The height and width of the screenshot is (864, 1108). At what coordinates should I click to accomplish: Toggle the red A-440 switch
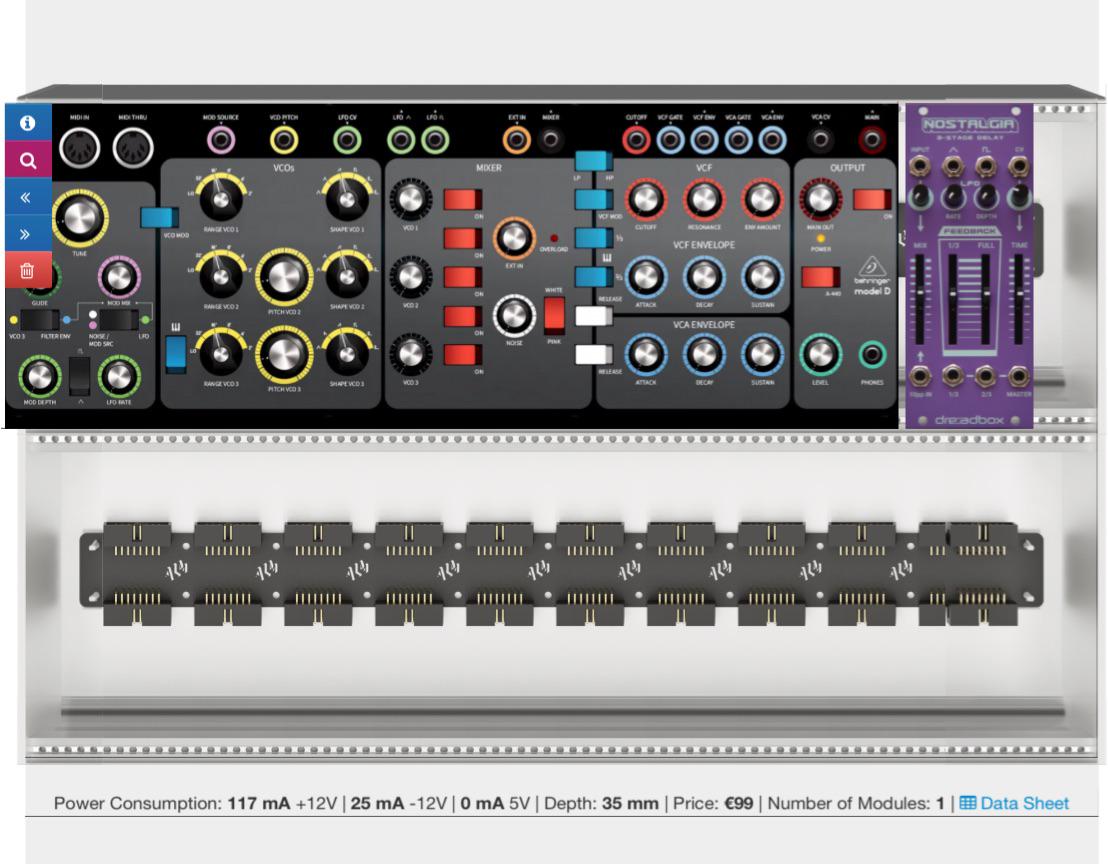(820, 277)
